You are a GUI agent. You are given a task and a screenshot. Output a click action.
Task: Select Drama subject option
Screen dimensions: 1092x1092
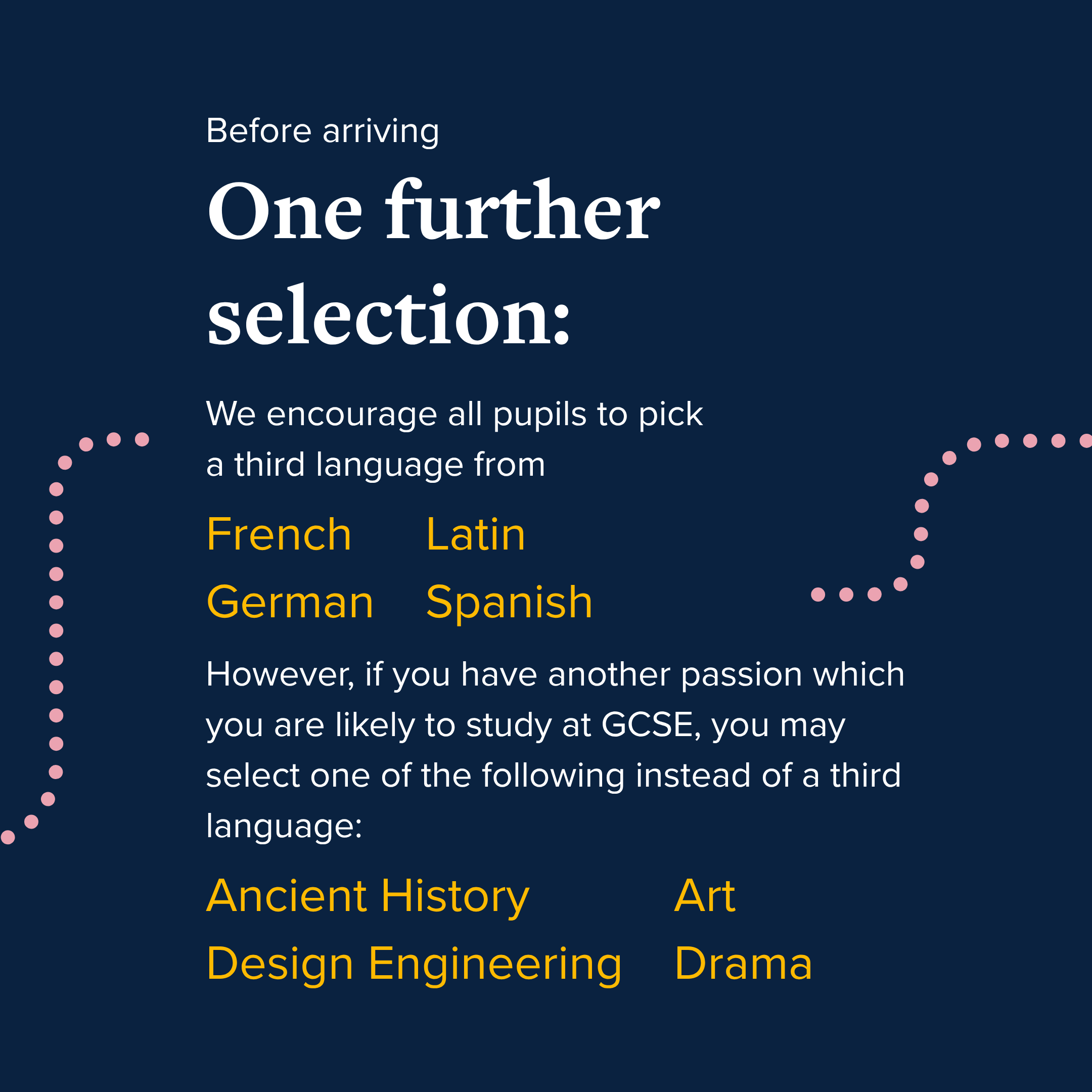coord(743,964)
